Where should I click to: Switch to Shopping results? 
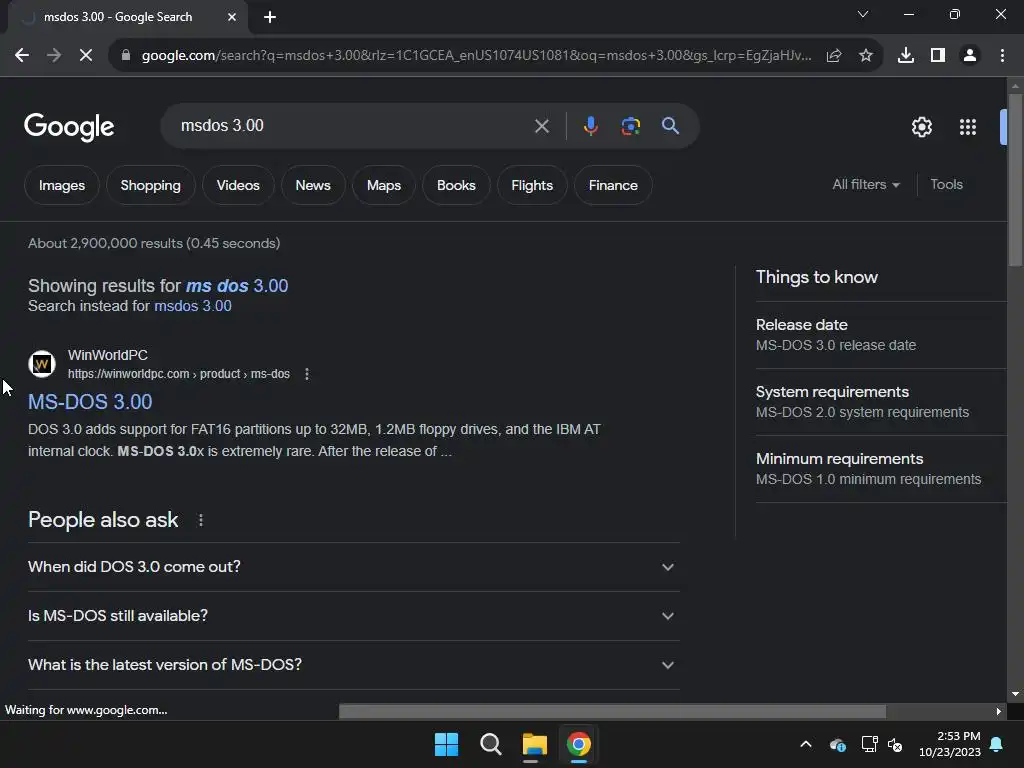coord(151,185)
